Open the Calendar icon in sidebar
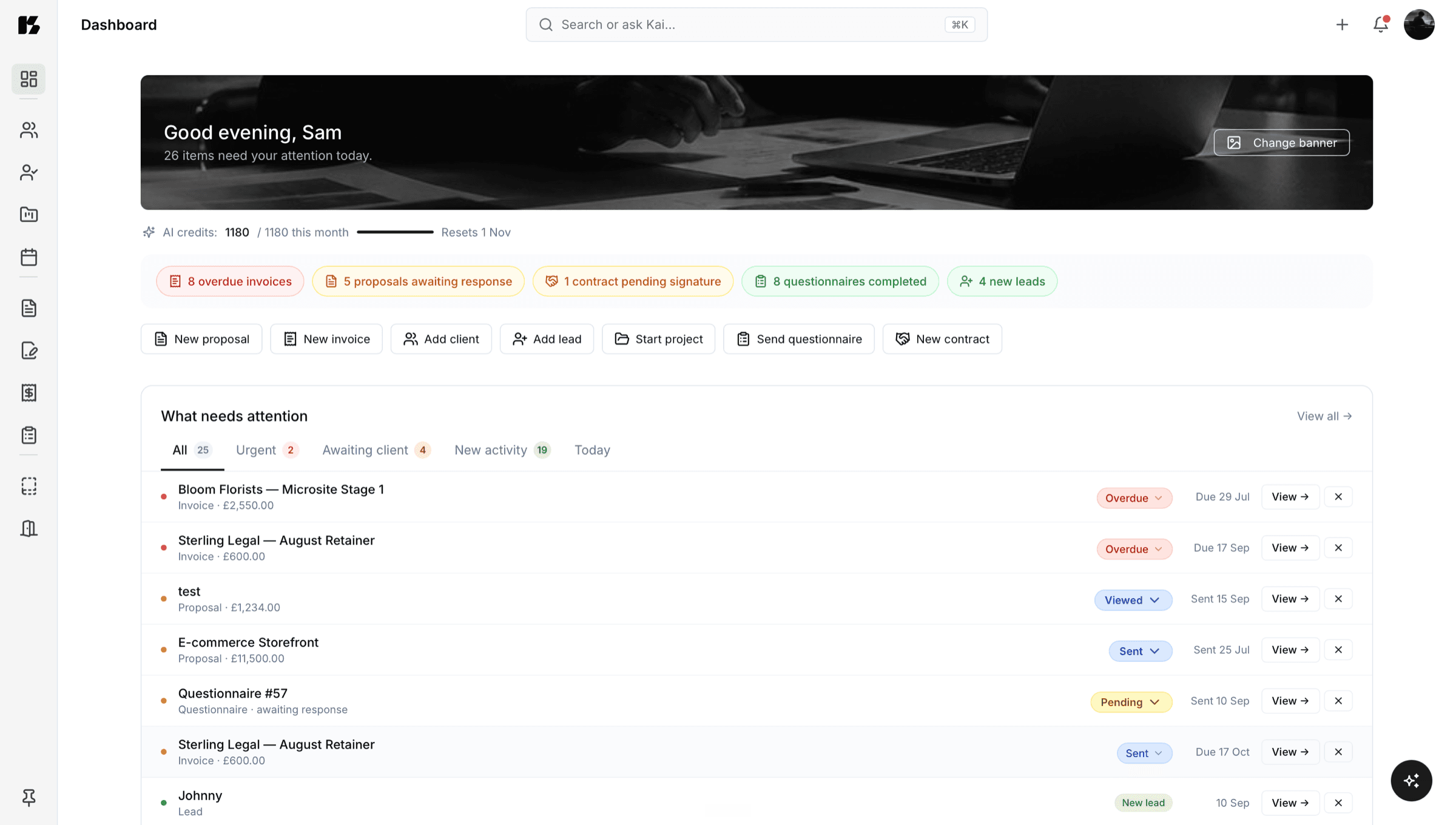Viewport: 1456px width, 825px height. point(29,257)
